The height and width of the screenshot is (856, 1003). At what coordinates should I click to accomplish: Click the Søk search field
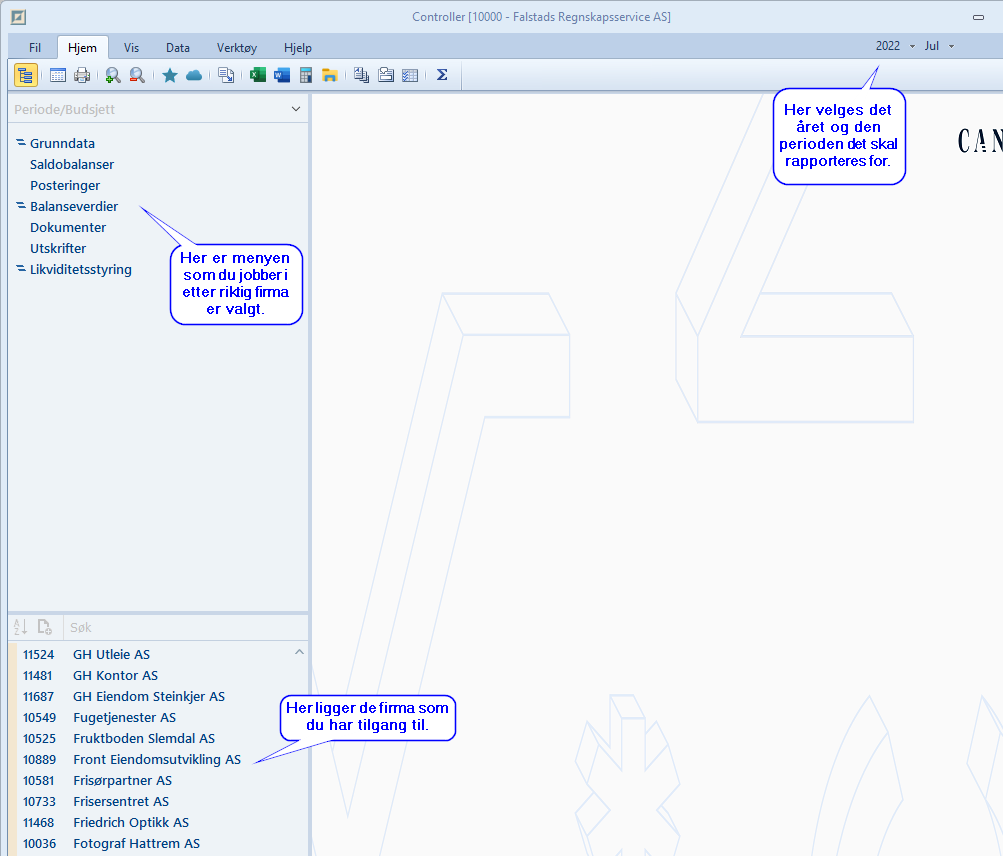pos(180,627)
